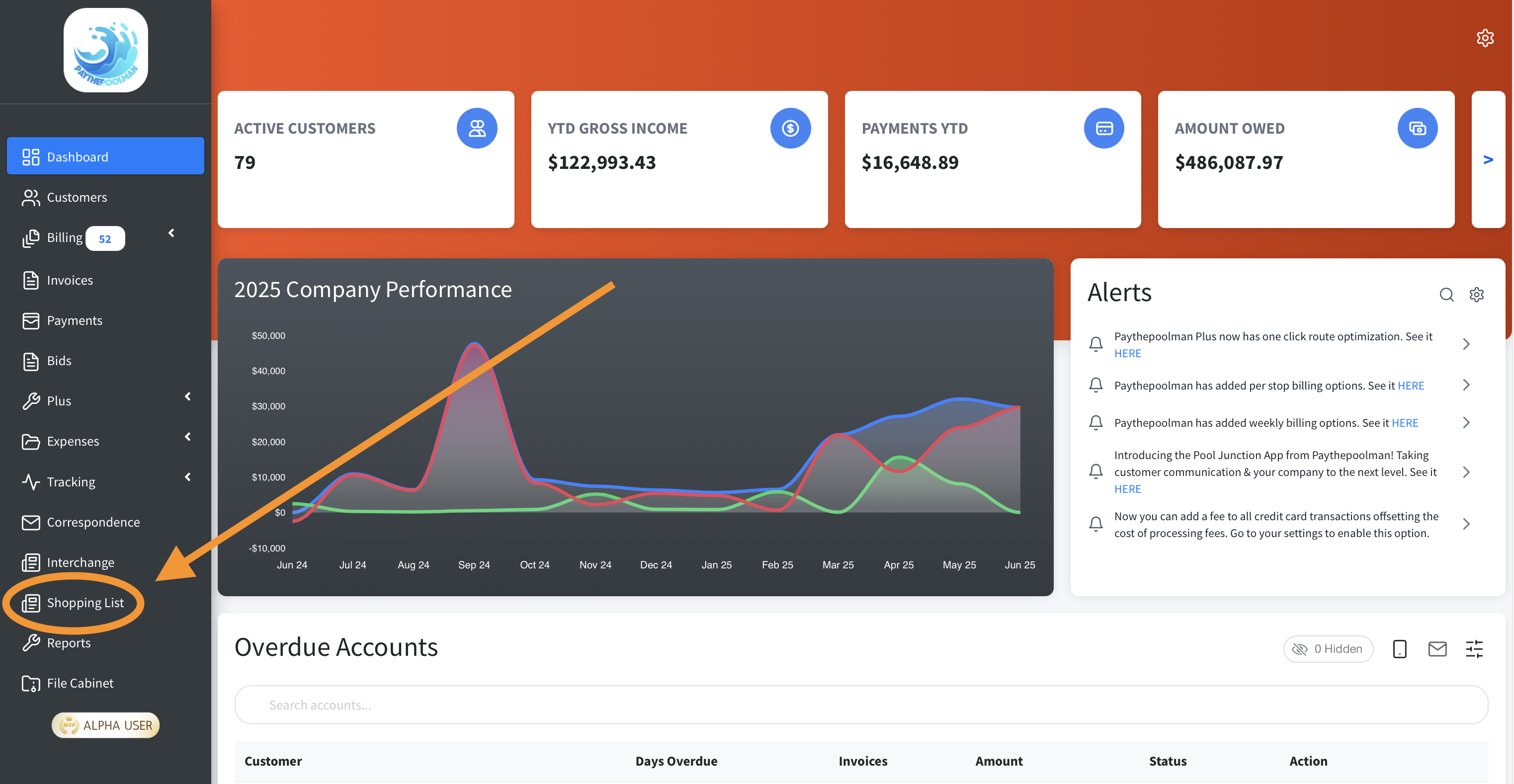Click the Alerts search magnifier icon
1514x784 pixels.
coord(1446,294)
